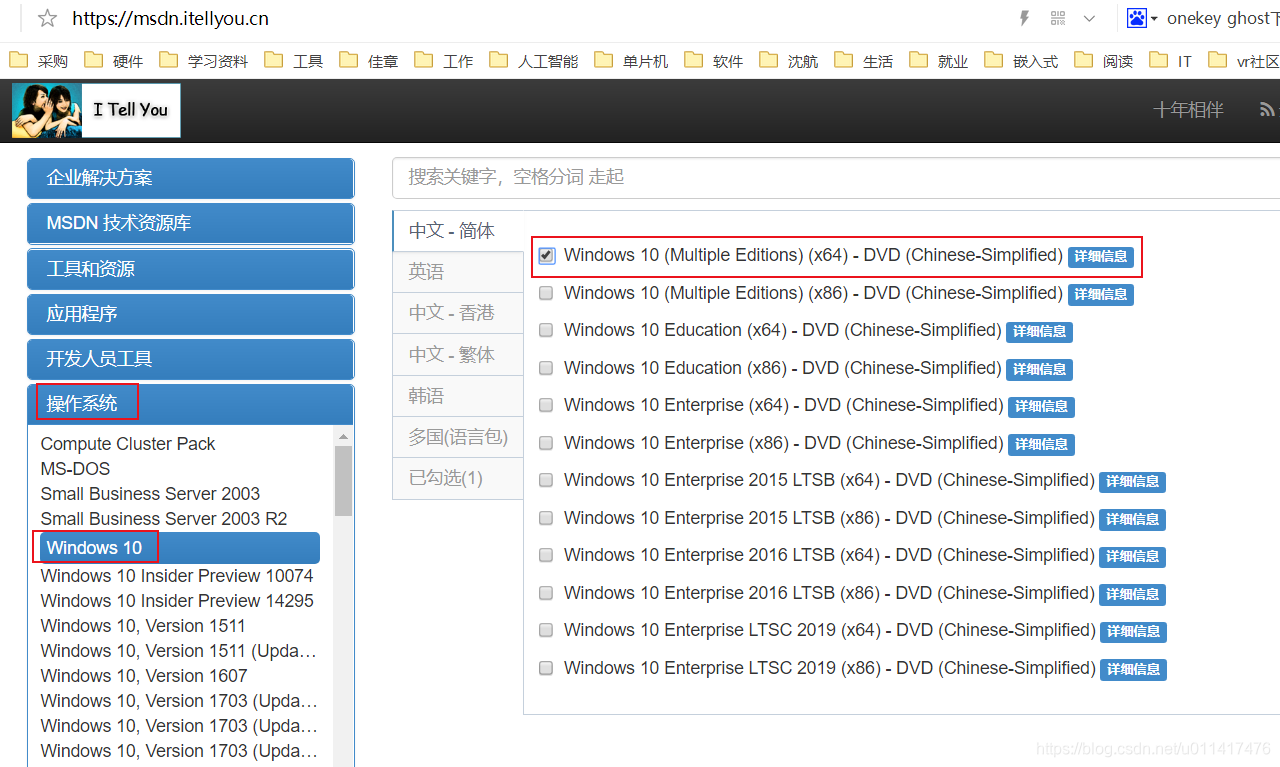Select Windows 10 Insider Preview 10074

click(x=177, y=576)
